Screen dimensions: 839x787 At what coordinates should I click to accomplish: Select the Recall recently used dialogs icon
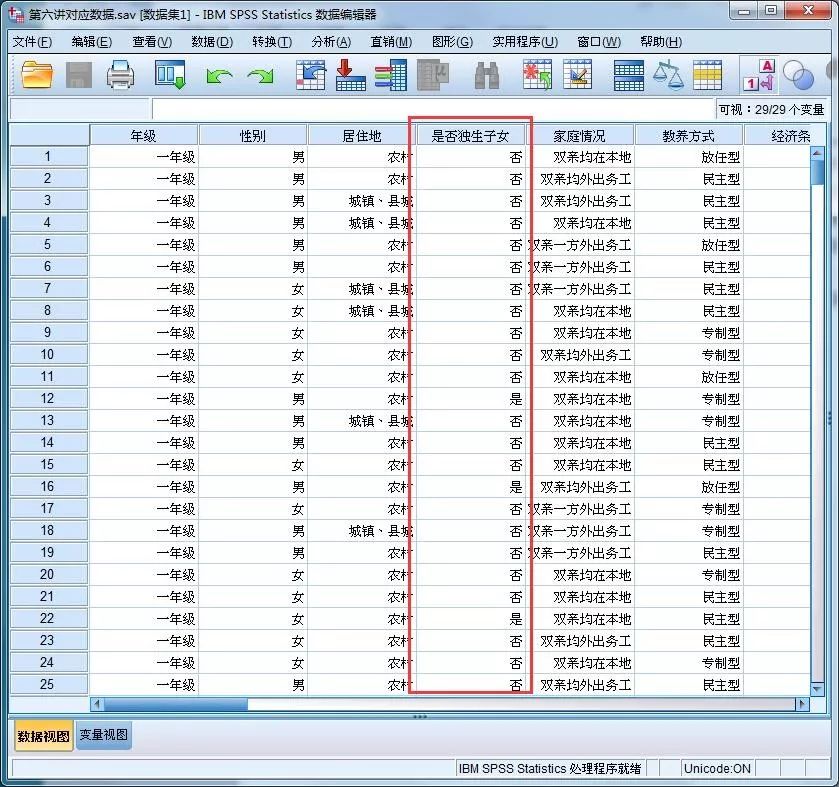(168, 74)
